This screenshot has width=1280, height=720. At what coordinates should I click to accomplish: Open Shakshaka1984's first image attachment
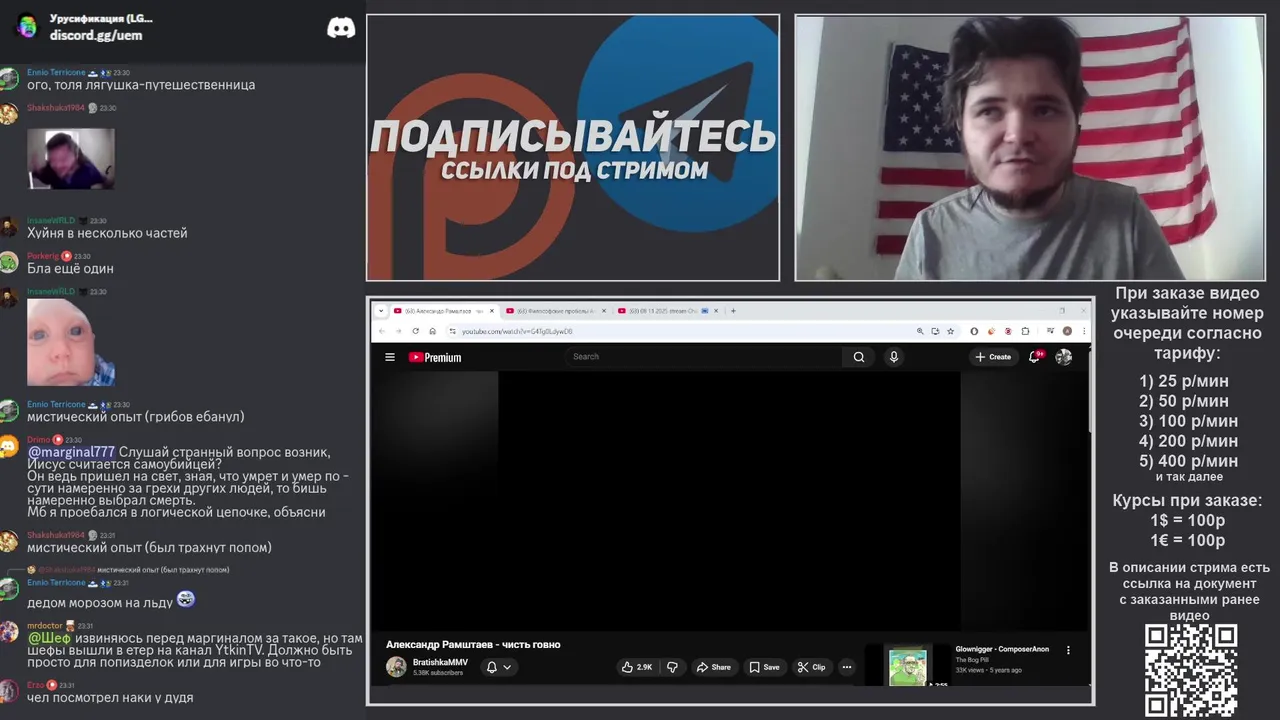[71, 159]
